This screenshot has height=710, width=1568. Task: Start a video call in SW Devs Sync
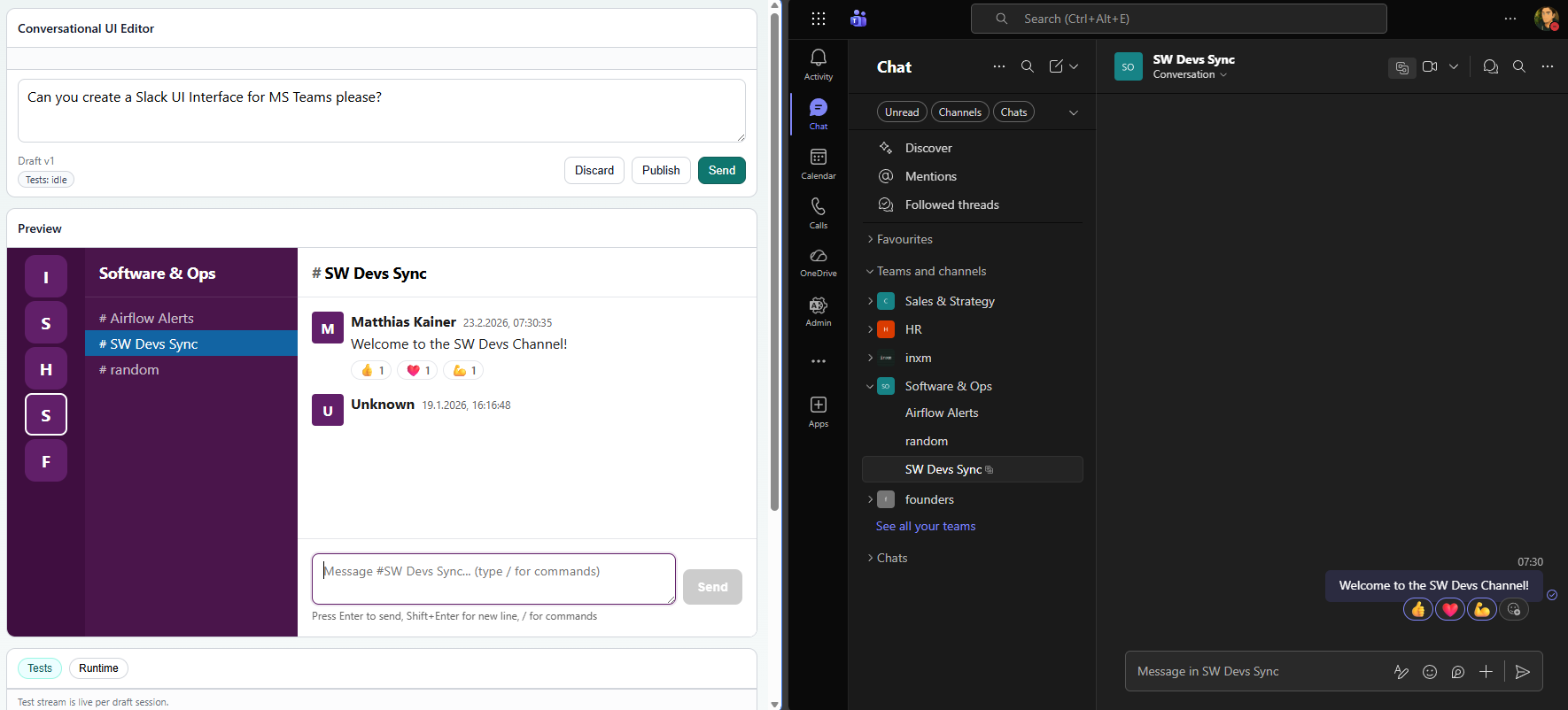(x=1429, y=66)
